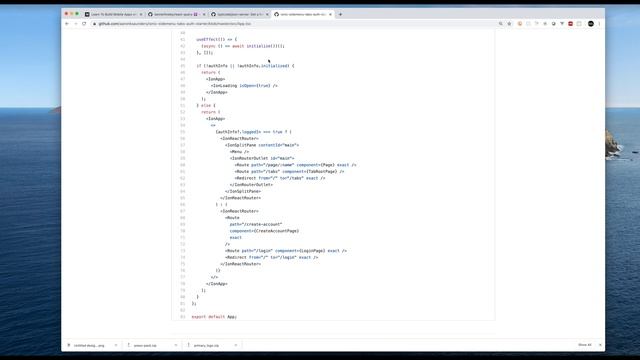The width and height of the screenshot is (640, 360).
Task: Click the '} else {' code line
Action: pyautogui.click(x=206, y=105)
